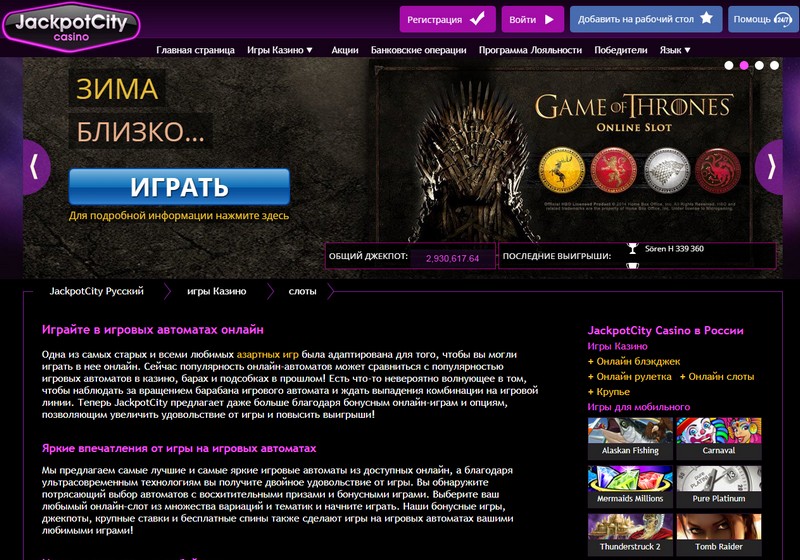Click the Регистрация button
The image size is (800, 560).
[447, 19]
